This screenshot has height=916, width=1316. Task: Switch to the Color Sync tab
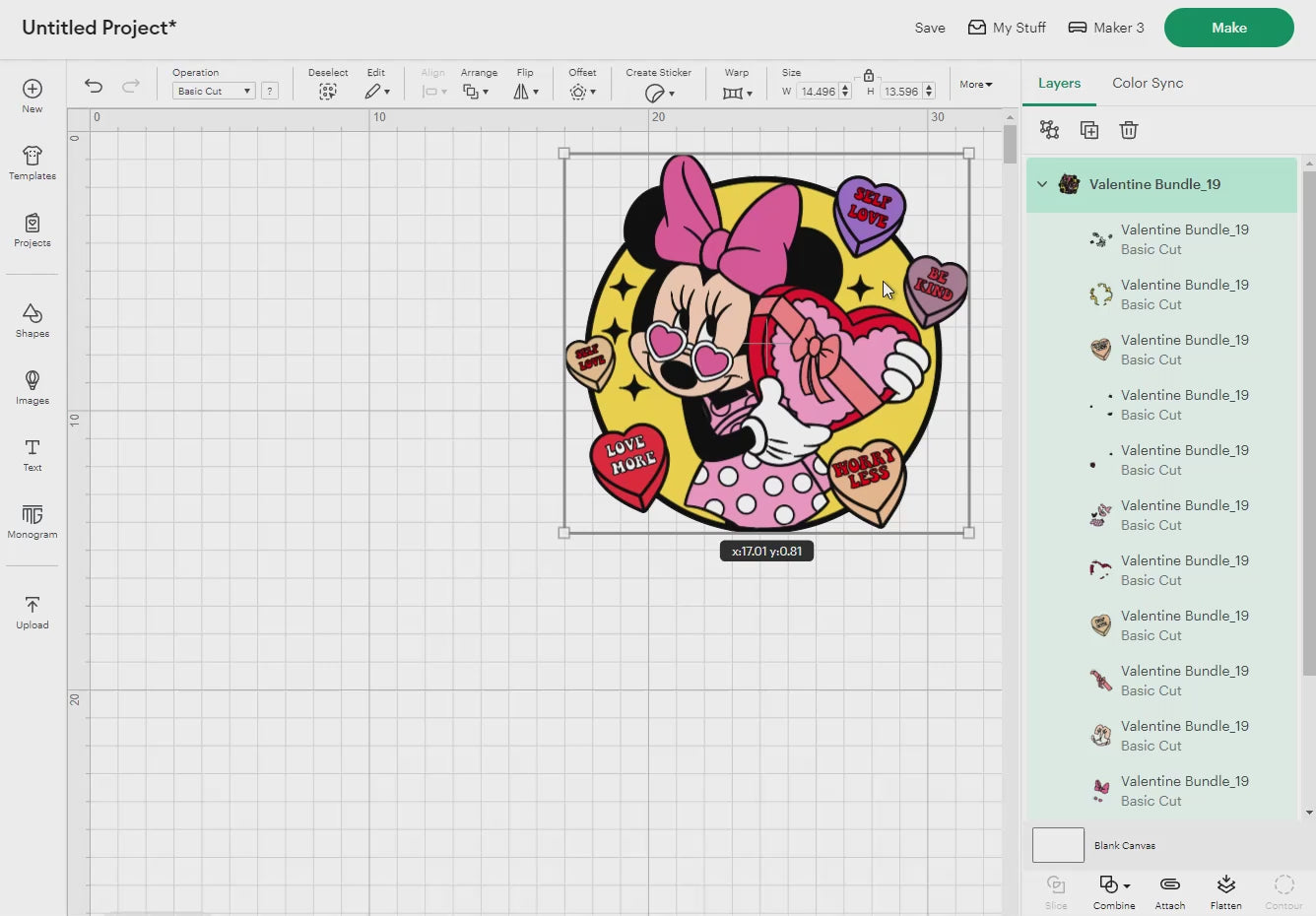tap(1148, 83)
